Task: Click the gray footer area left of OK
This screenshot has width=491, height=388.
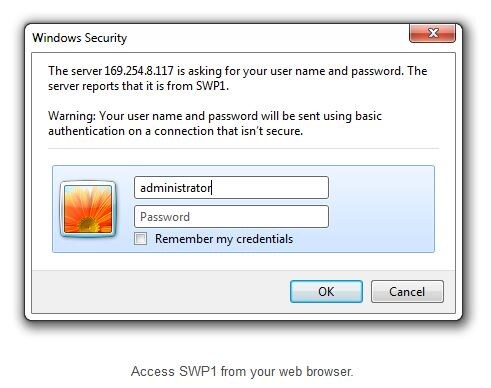Action: [x=161, y=292]
